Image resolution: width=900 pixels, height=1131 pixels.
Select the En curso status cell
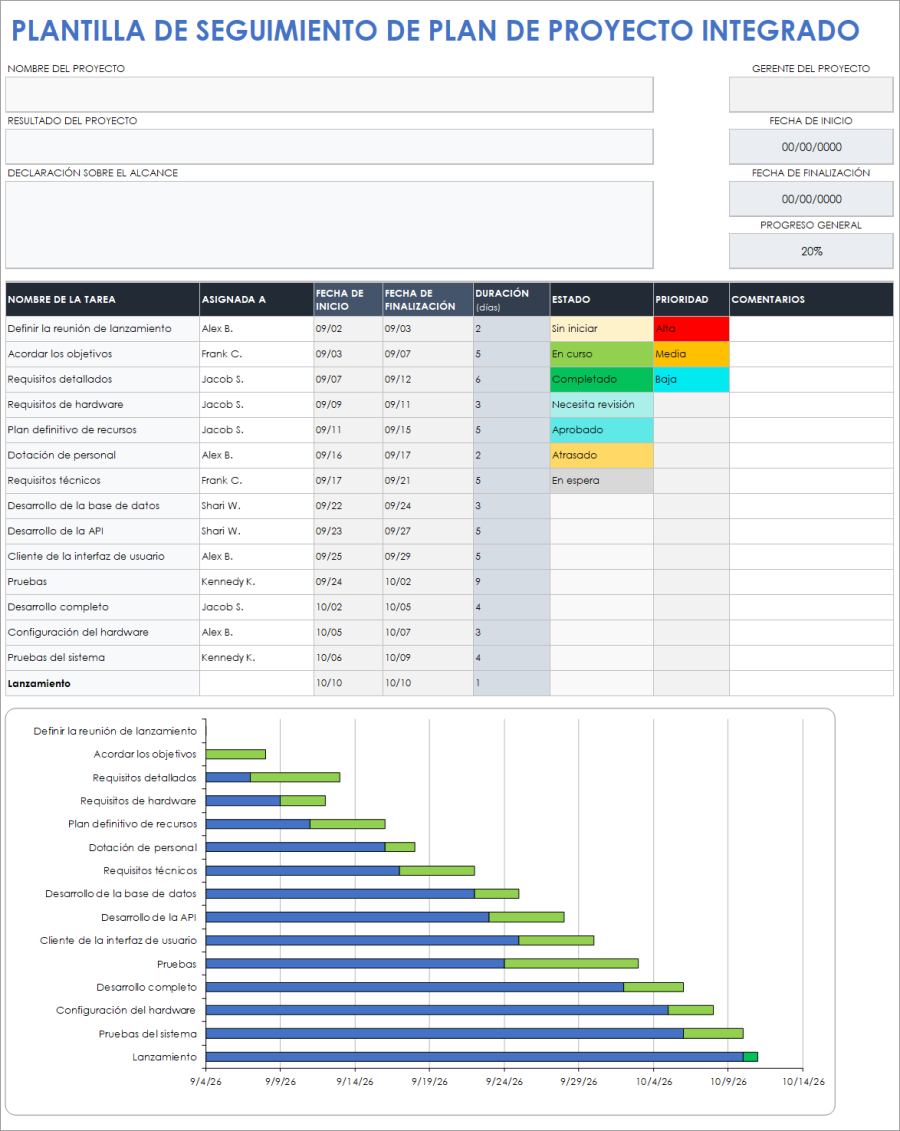(600, 353)
